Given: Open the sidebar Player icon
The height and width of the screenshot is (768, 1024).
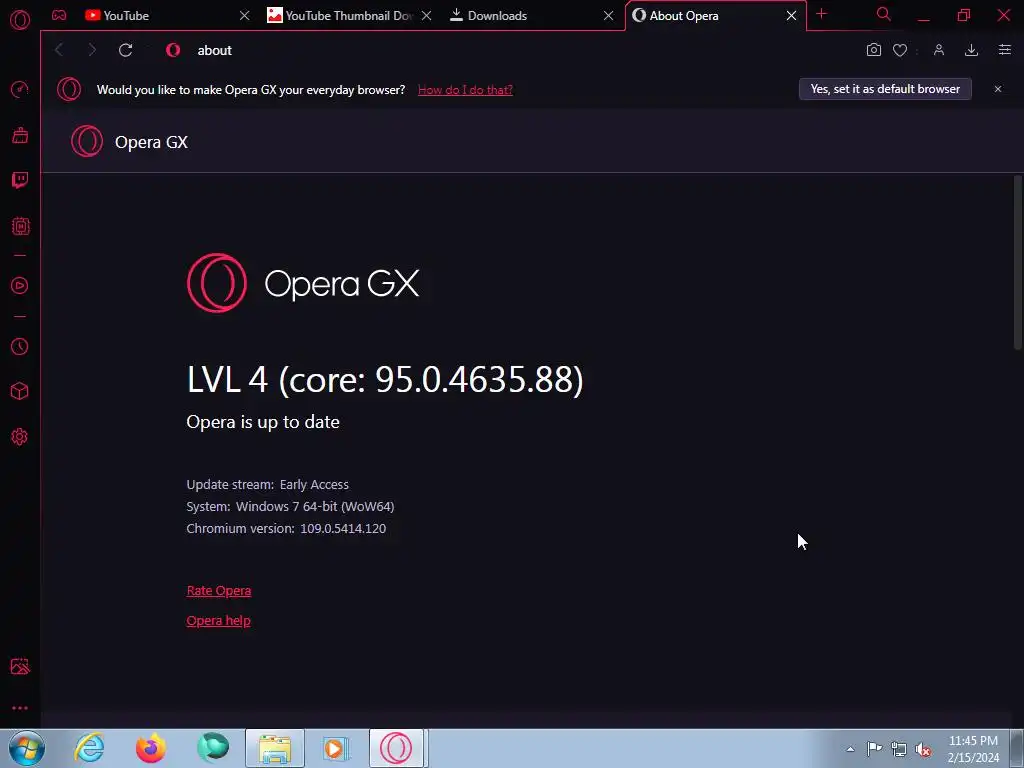Looking at the screenshot, I should [20, 285].
